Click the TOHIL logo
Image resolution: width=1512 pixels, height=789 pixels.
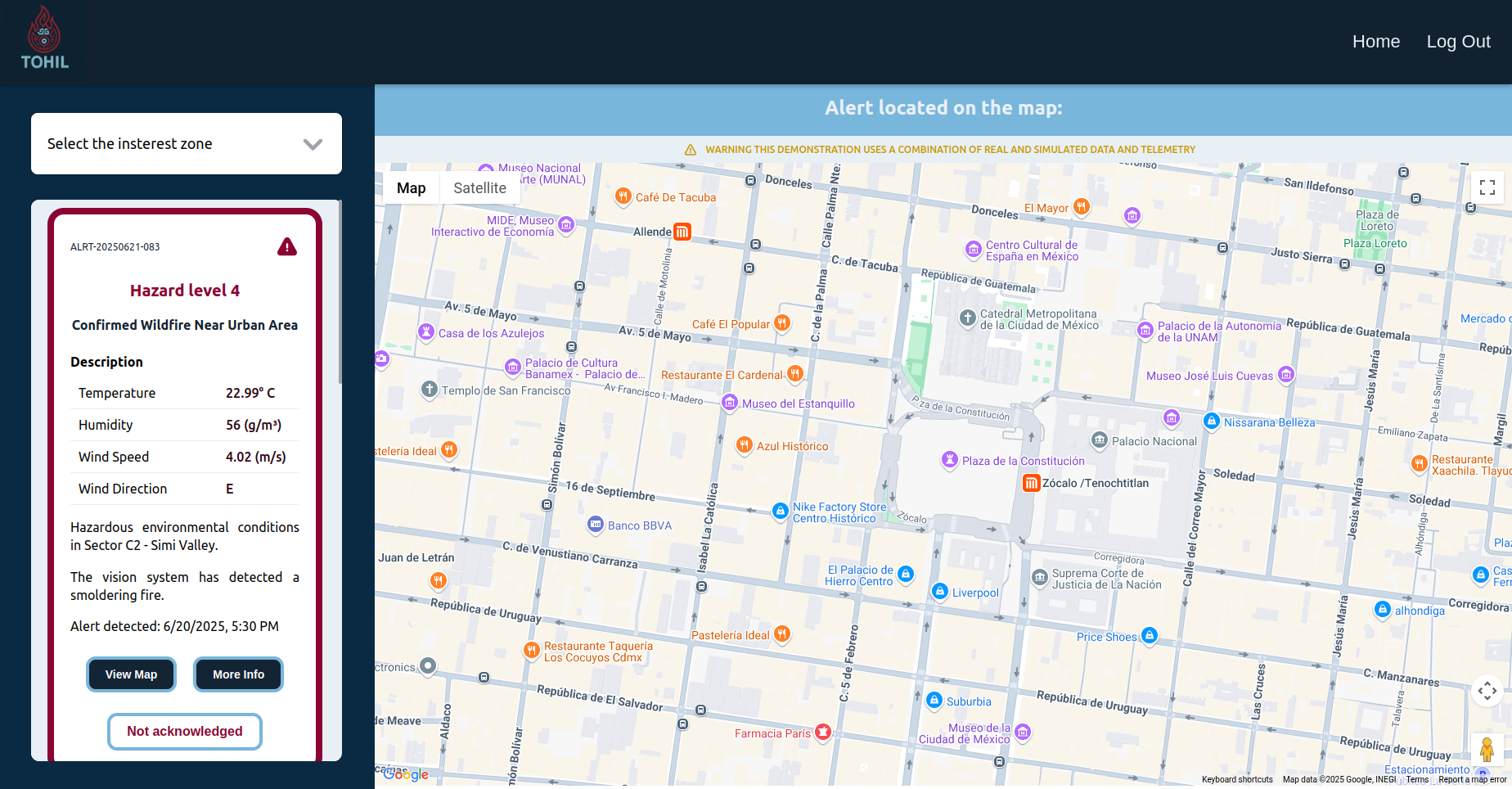[44, 38]
